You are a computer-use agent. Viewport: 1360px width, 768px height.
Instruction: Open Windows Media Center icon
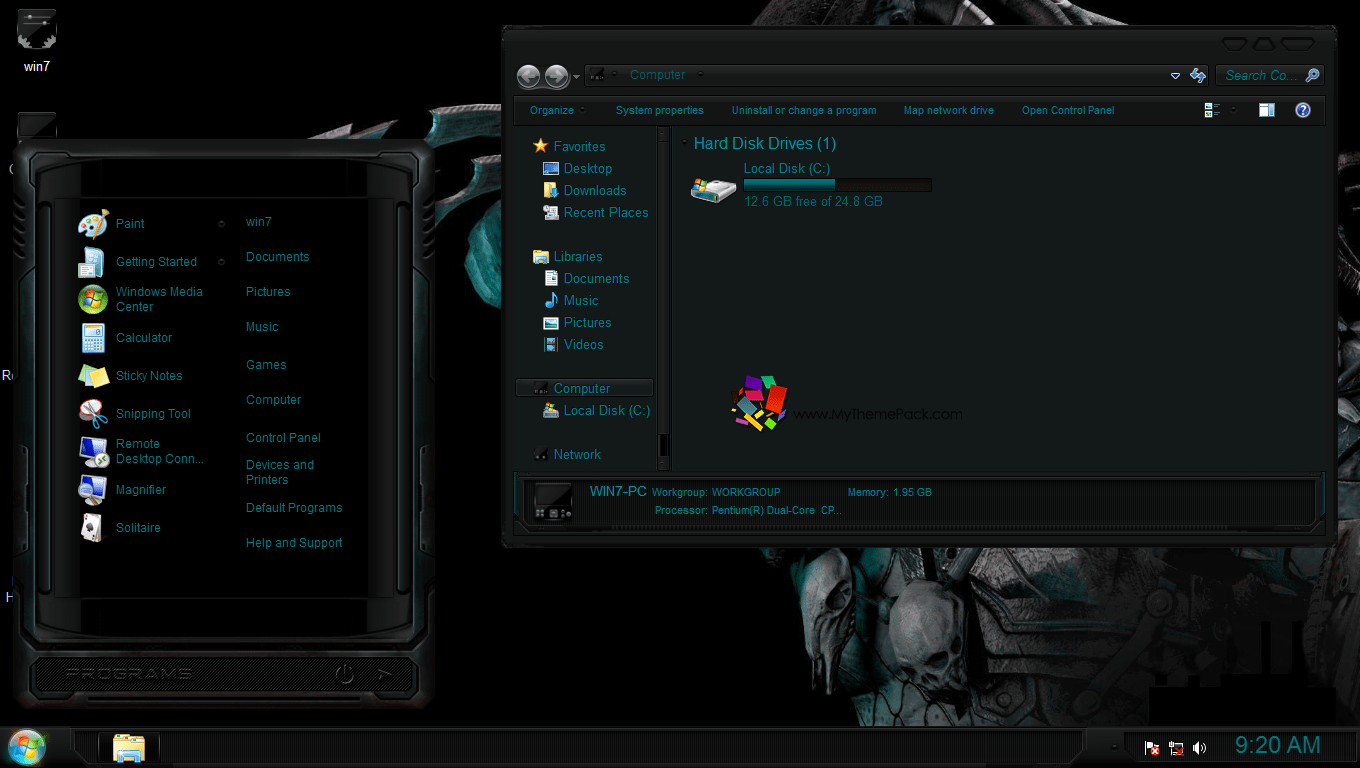[92, 299]
